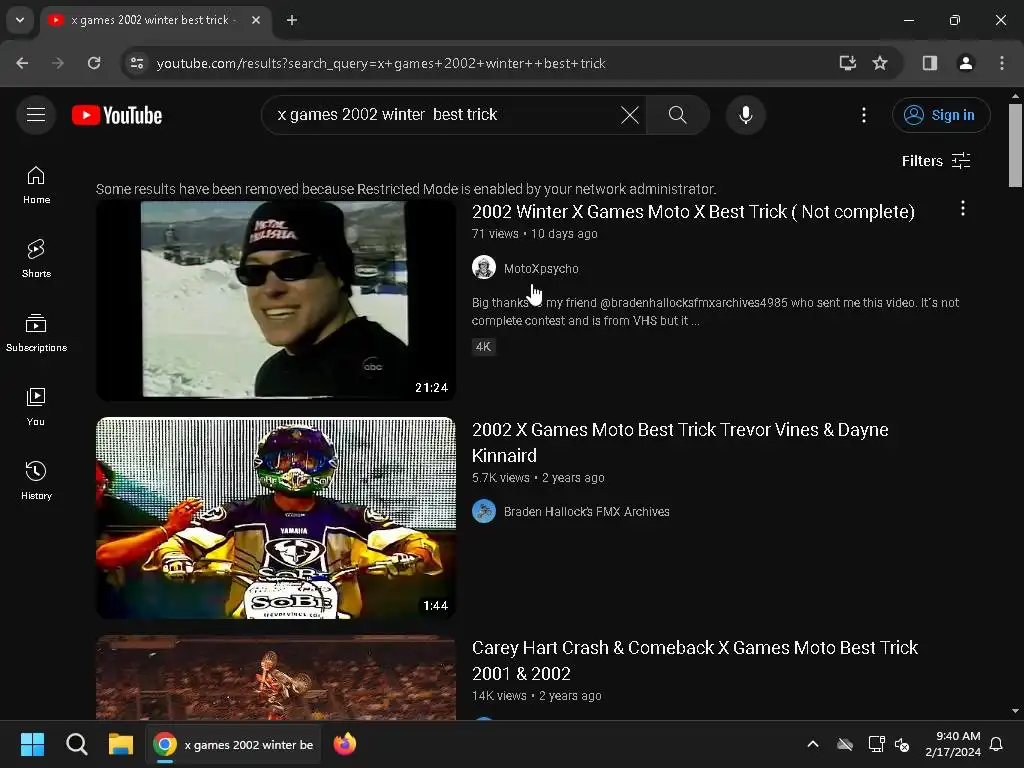Screen dimensions: 1024x768
Task: Play the Carey Hart crash thumbnail
Action: pyautogui.click(x=276, y=677)
